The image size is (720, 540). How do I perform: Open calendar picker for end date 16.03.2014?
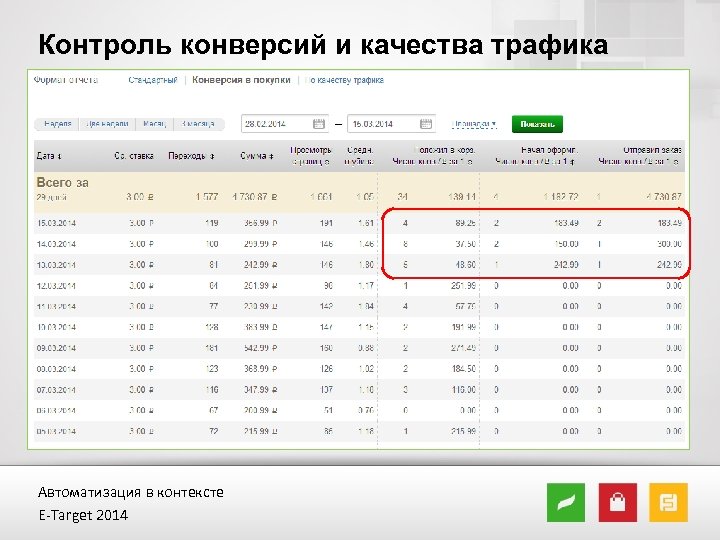(426, 124)
